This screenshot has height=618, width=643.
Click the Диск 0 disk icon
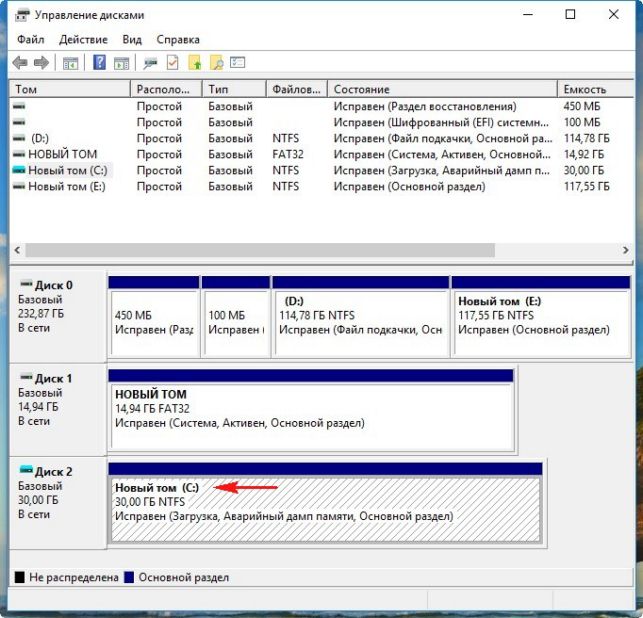tap(26, 283)
